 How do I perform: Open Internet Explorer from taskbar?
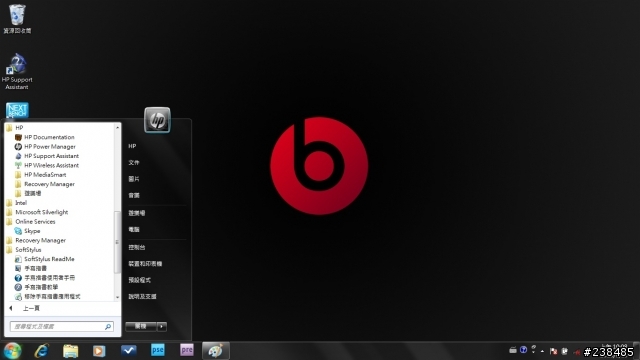pos(42,351)
